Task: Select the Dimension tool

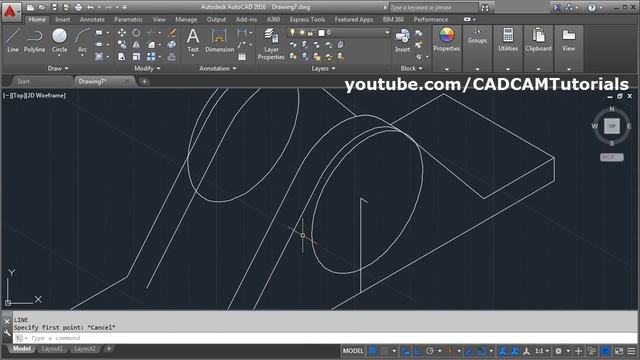Action: pos(219,41)
